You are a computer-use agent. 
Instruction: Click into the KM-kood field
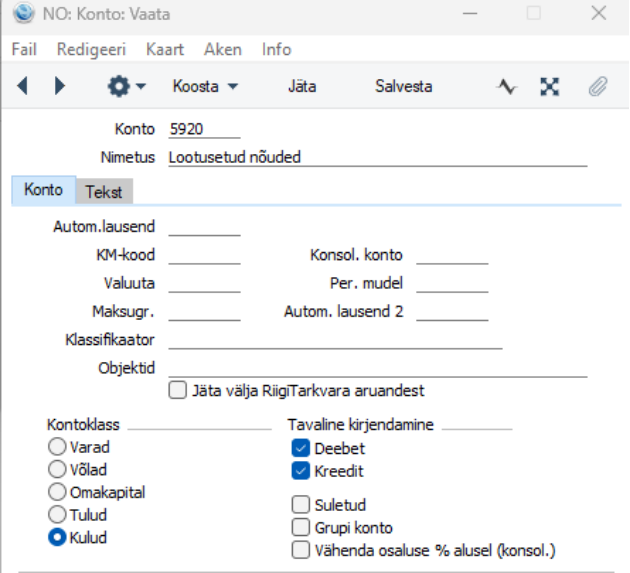(x=205, y=255)
